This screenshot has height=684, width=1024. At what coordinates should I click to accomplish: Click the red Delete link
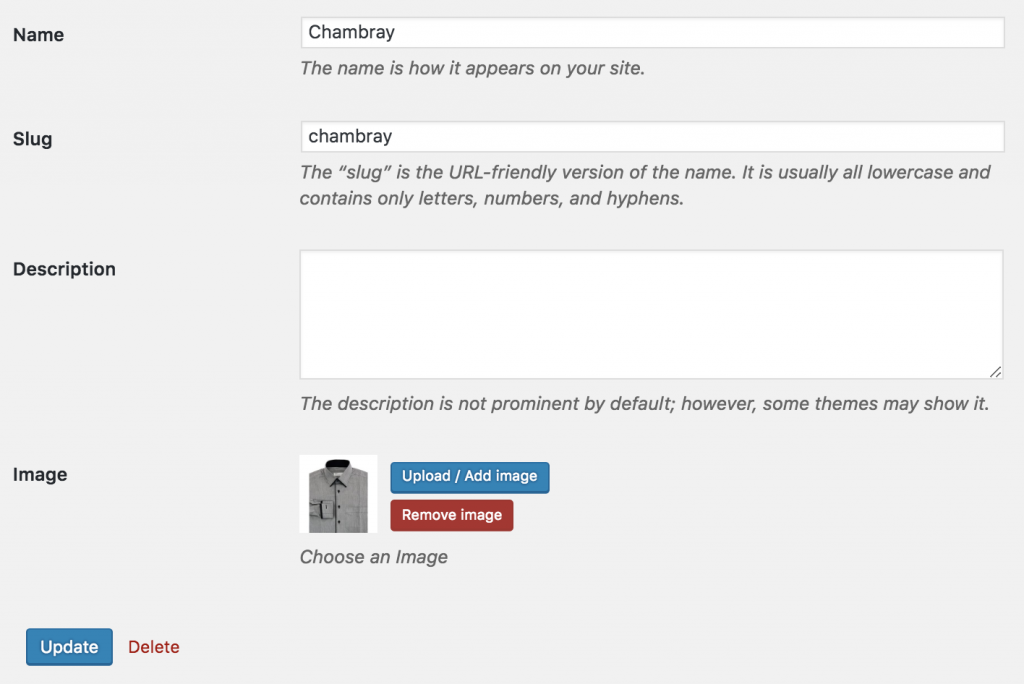coord(154,647)
